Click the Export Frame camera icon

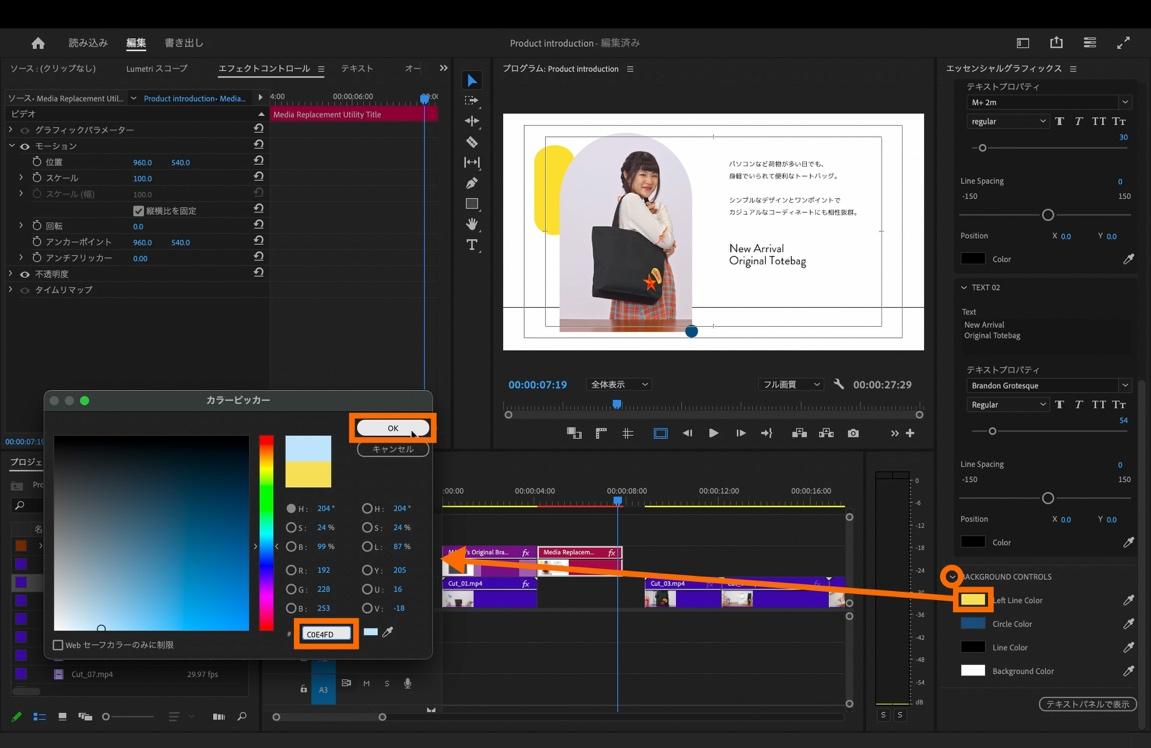(853, 433)
